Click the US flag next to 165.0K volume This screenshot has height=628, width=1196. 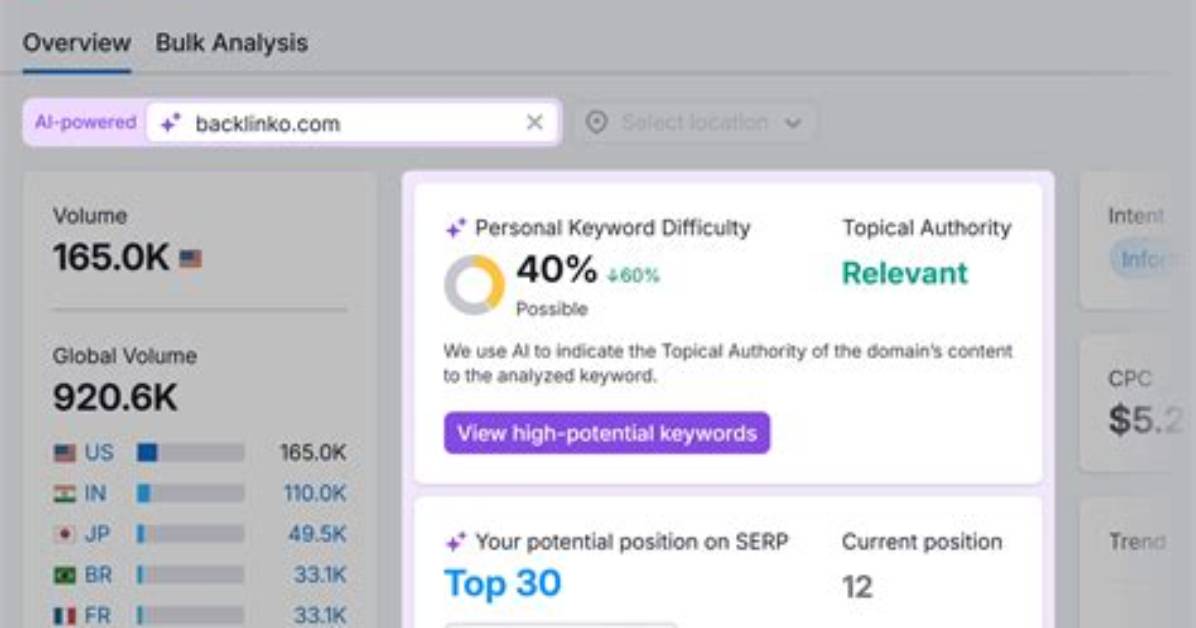pyautogui.click(x=190, y=259)
